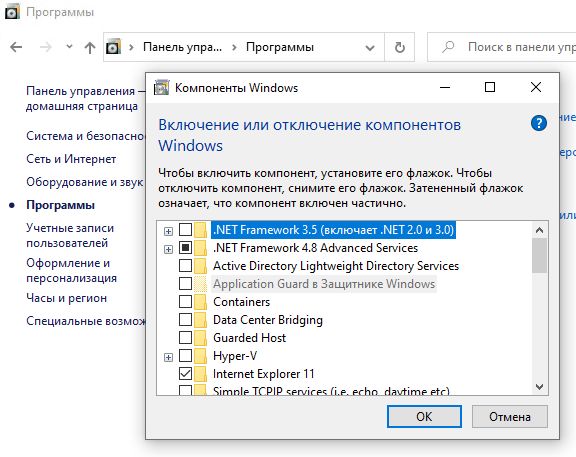
Task: Click the up-one-level arrow
Action: point(90,47)
